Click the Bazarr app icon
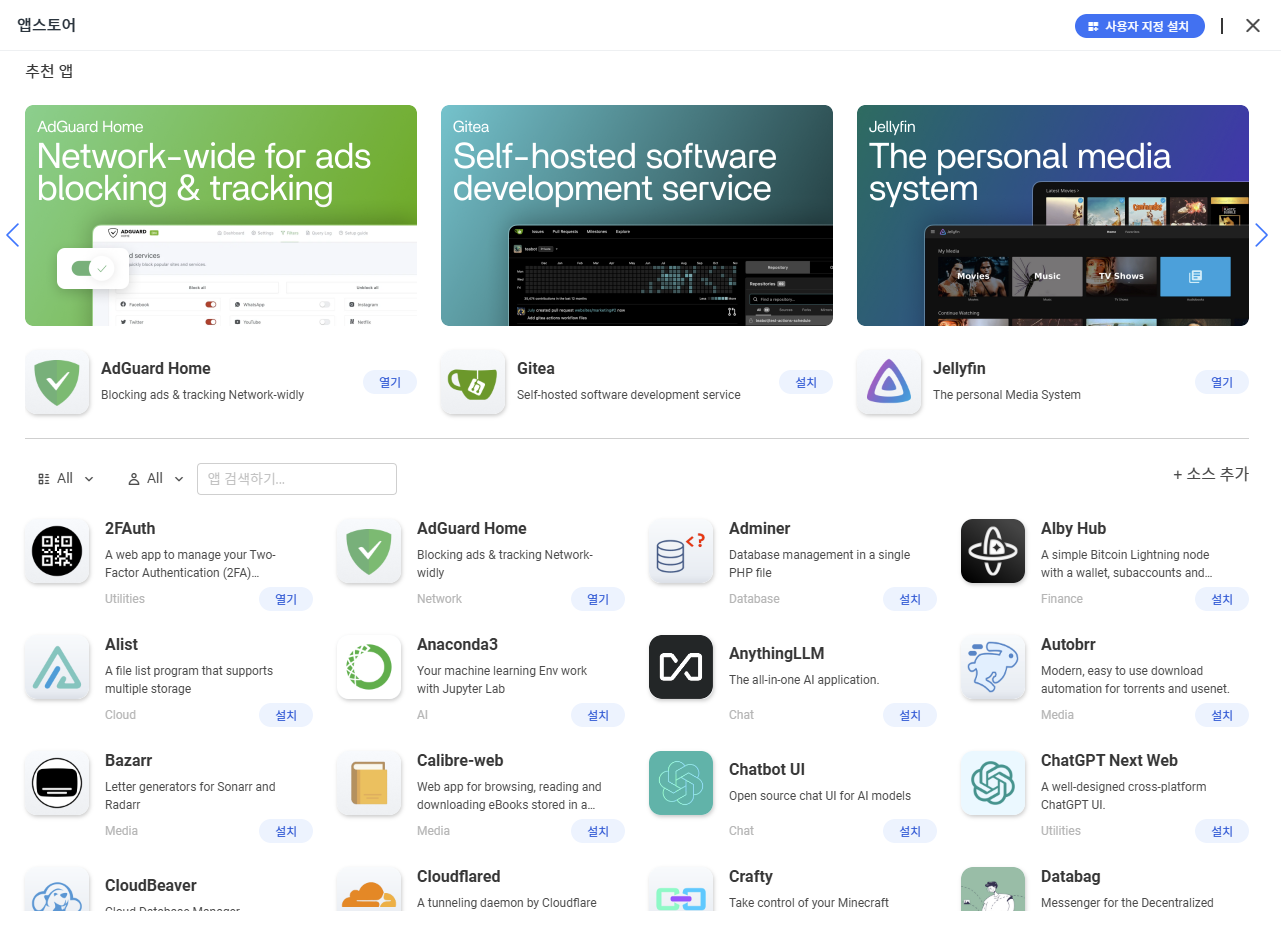Viewport: 1281px width, 930px height. (x=57, y=783)
